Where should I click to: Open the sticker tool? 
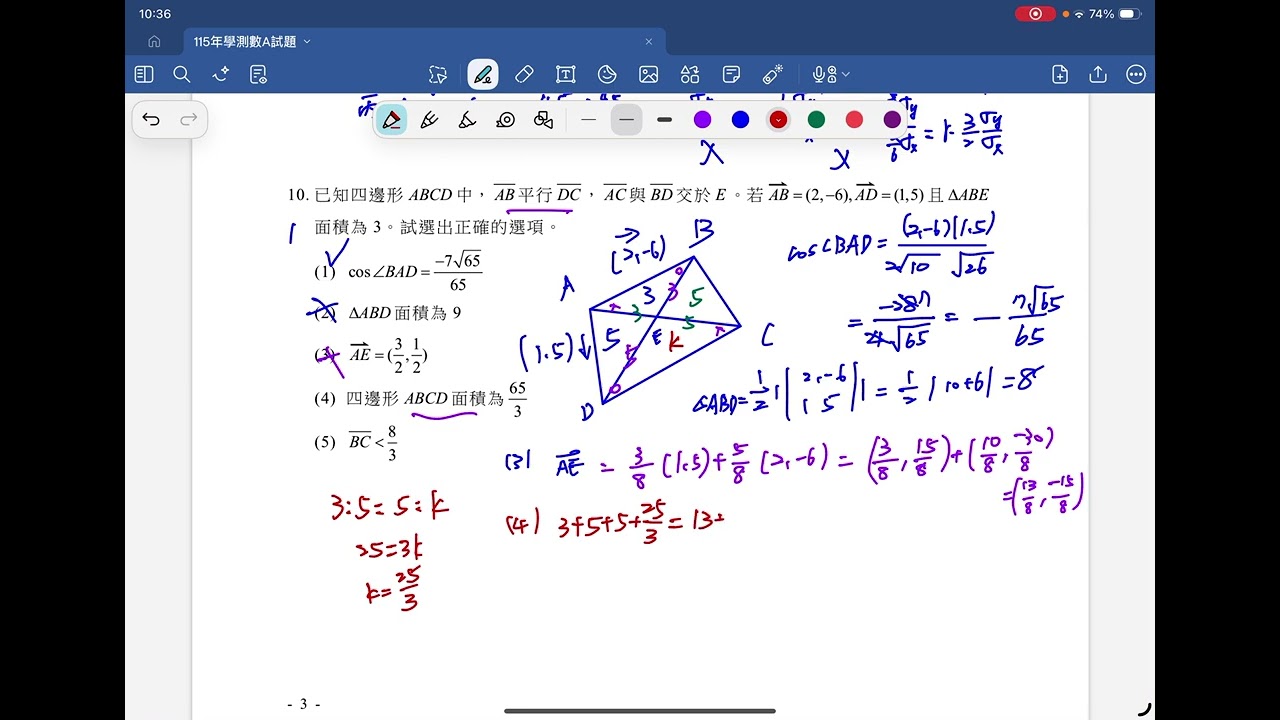607,74
